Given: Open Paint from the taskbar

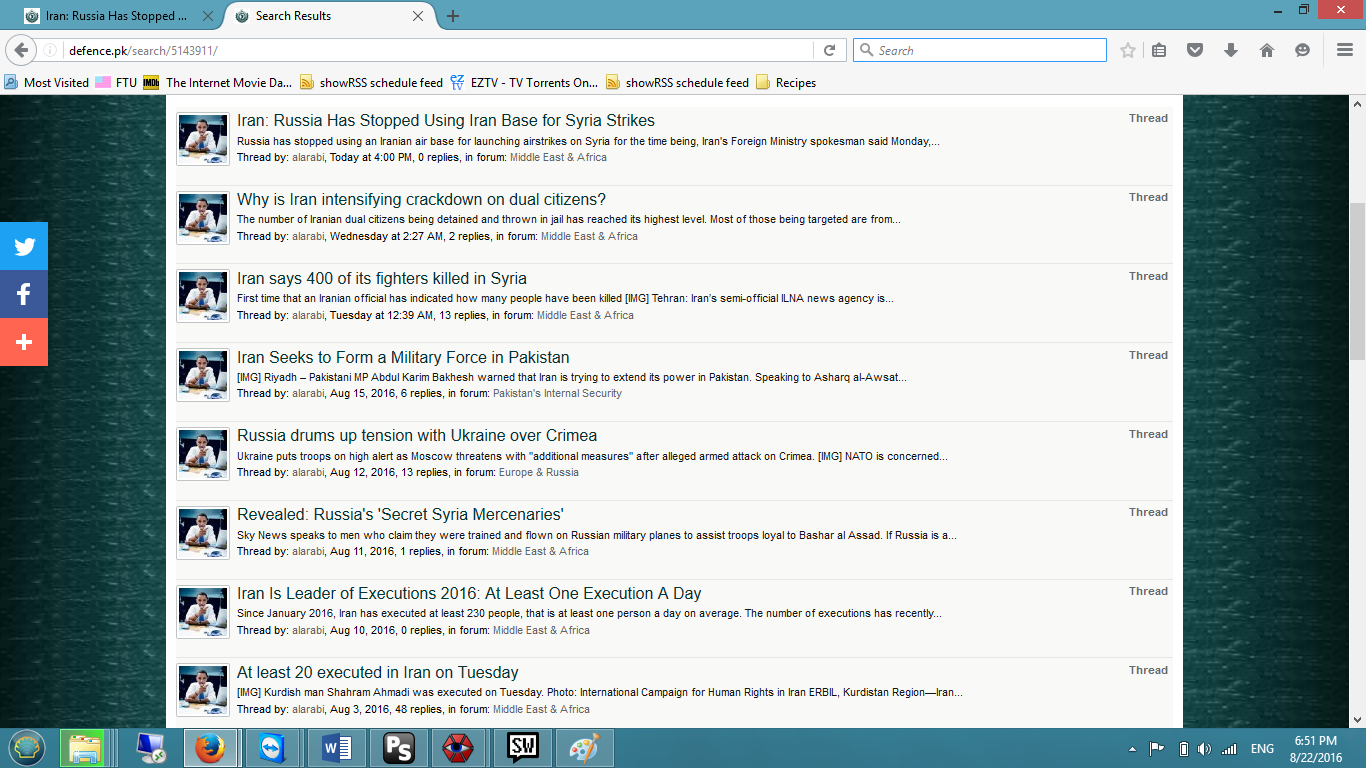Looking at the screenshot, I should pyautogui.click(x=585, y=748).
